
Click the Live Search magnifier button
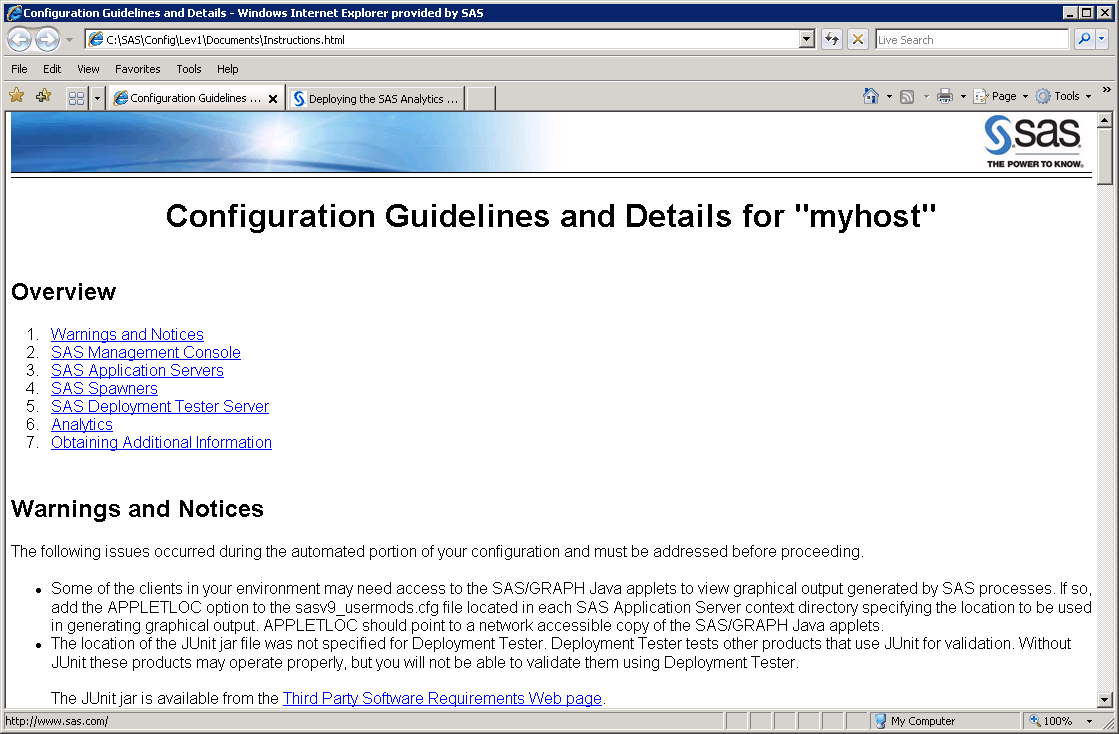[1083, 40]
